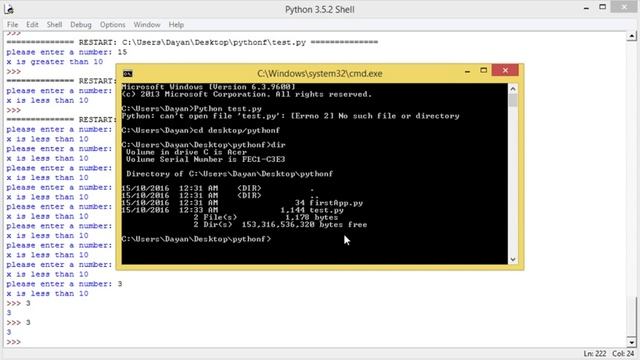
Task: Click the Python Shell title bar icon
Action: 9,9
